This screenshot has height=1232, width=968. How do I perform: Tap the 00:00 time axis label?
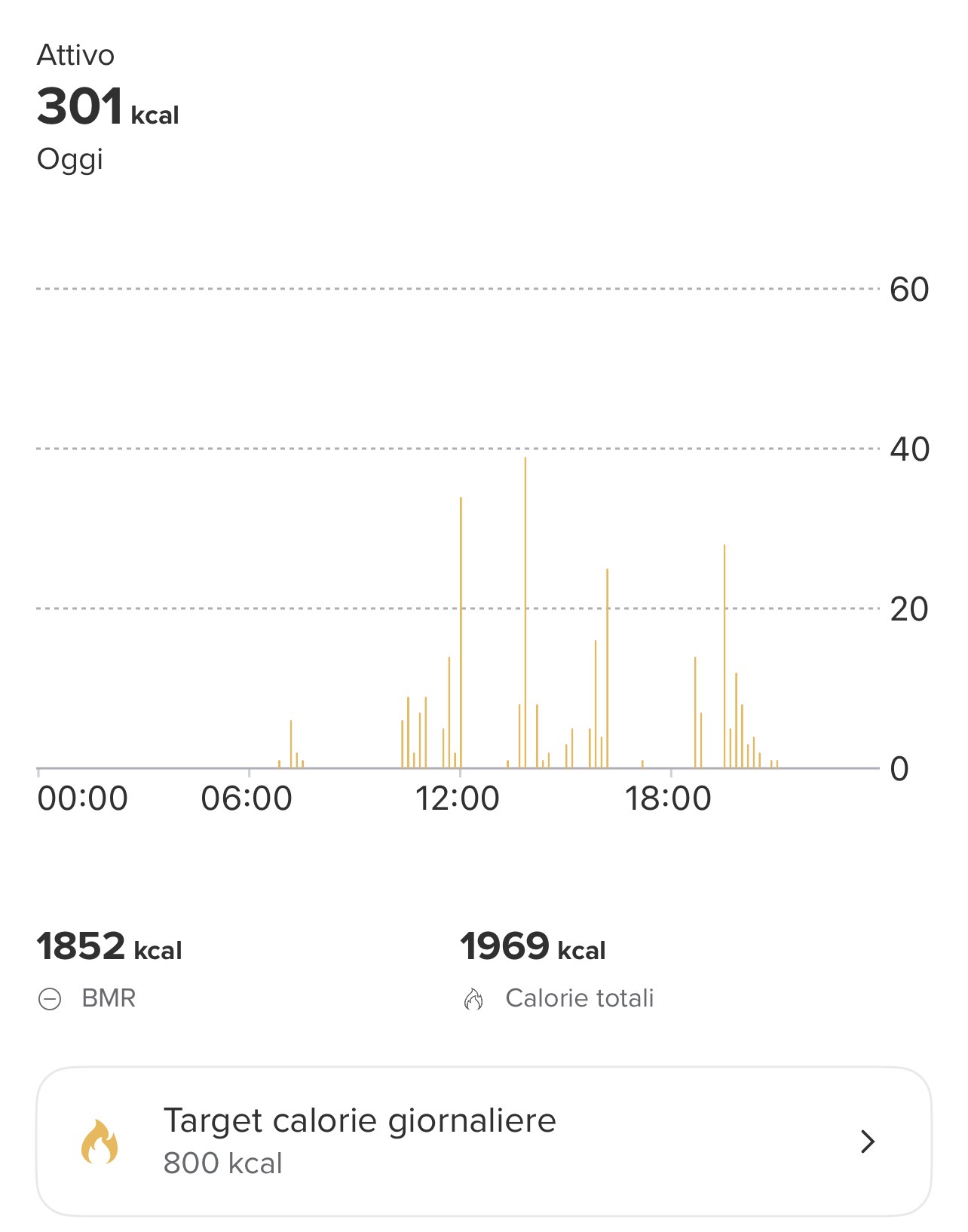83,798
